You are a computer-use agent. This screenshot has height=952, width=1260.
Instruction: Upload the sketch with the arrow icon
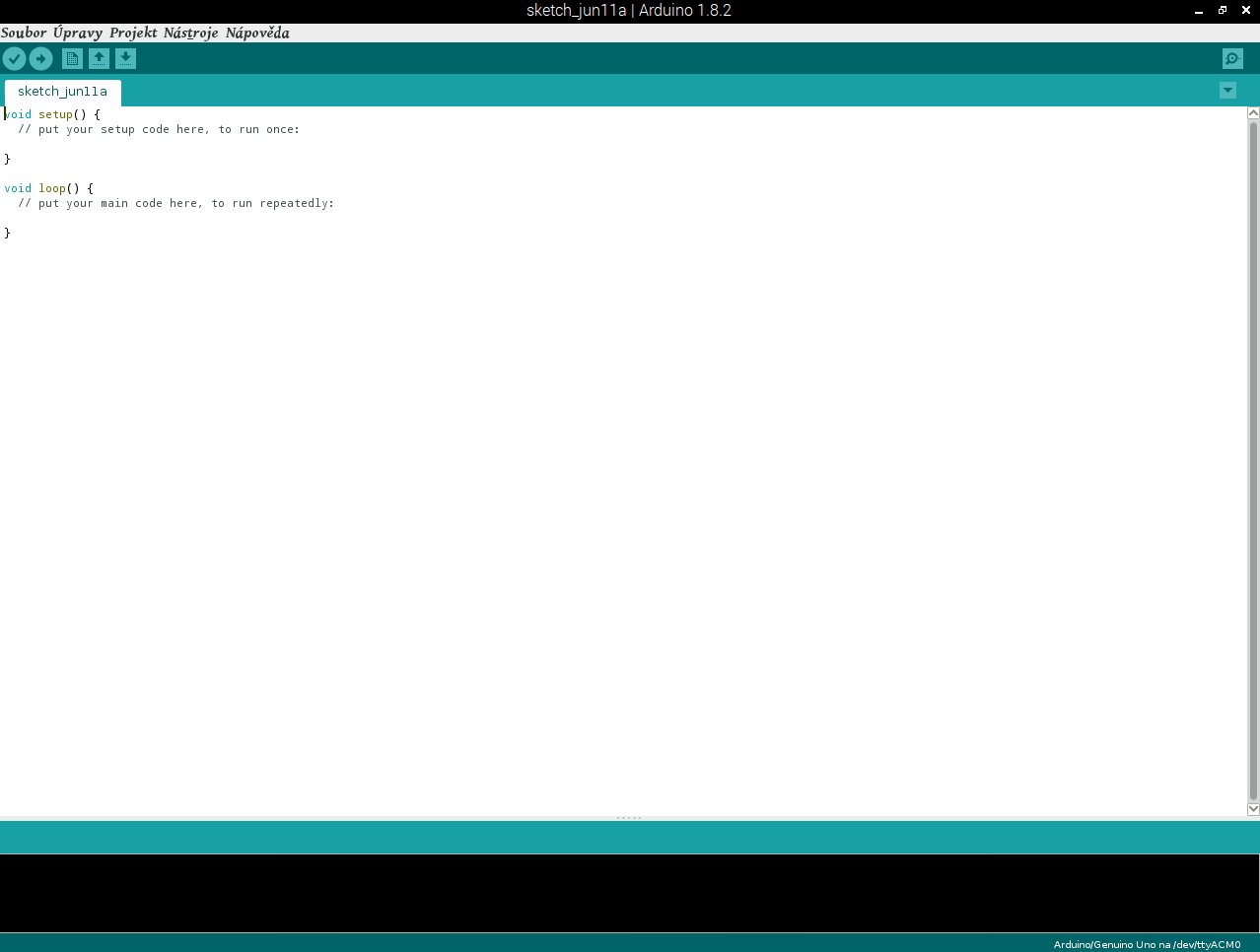click(x=40, y=59)
